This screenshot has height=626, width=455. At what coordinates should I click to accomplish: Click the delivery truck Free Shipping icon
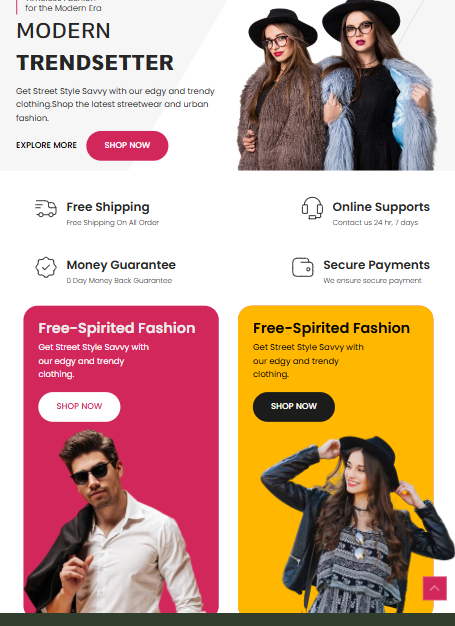coord(46,208)
